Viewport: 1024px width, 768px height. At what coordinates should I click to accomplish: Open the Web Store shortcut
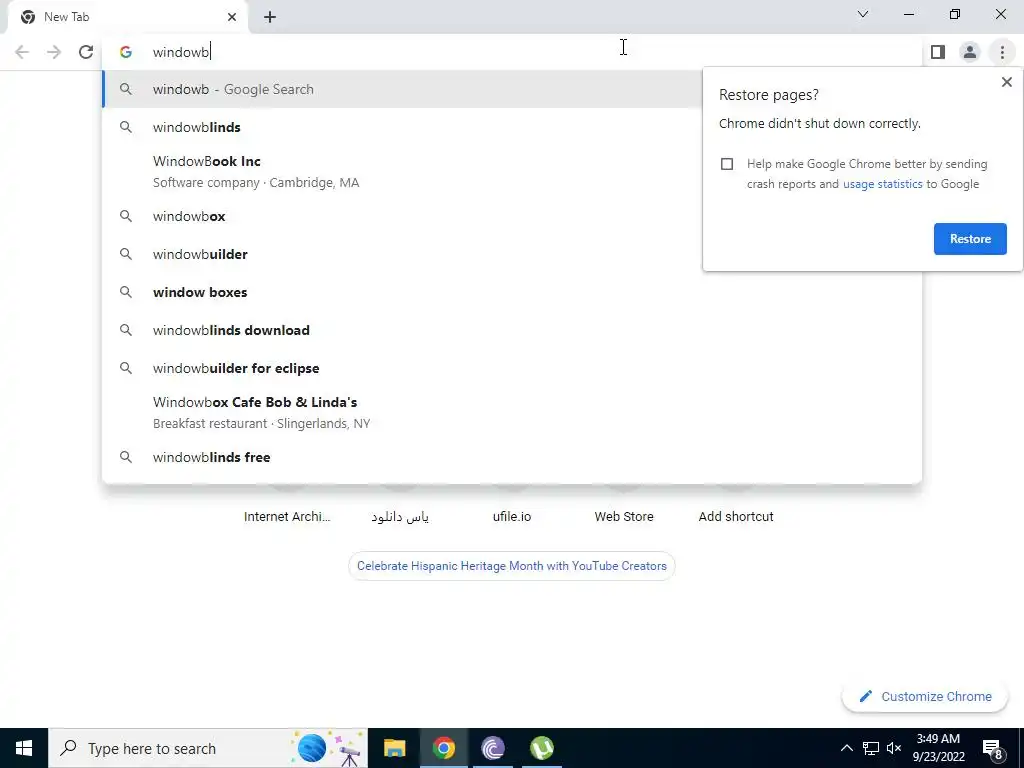(x=624, y=516)
